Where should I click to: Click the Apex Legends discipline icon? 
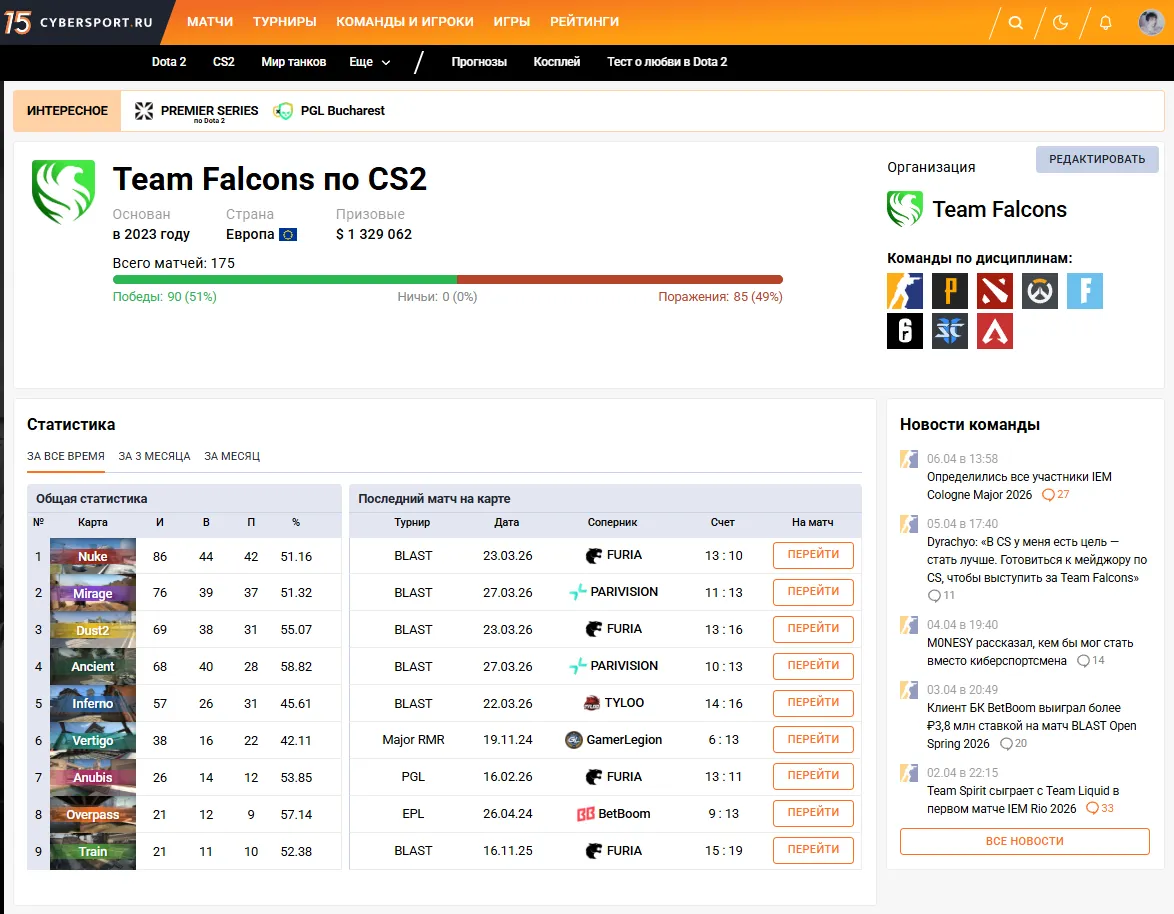[x=995, y=331]
